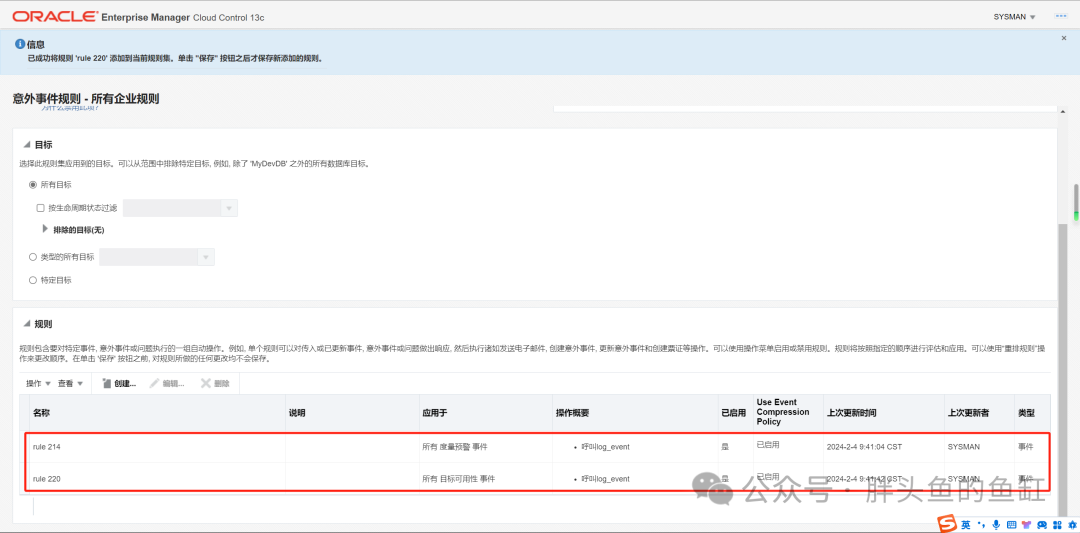Open the three-dot global menu icon
Viewport: 1080px width, 533px height.
1061,16
